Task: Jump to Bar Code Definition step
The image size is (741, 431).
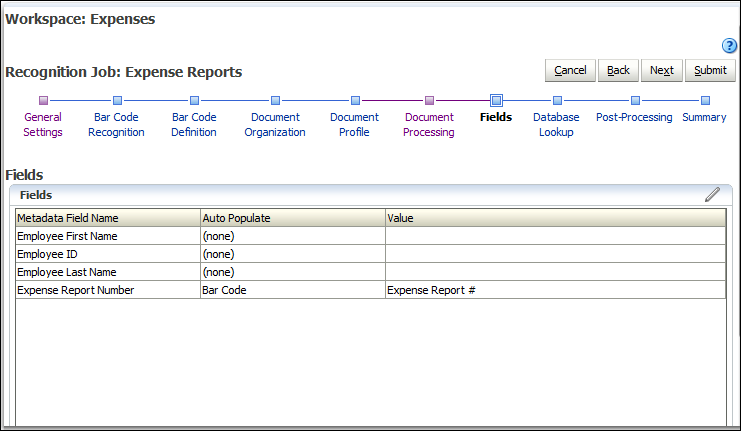Action: (194, 124)
